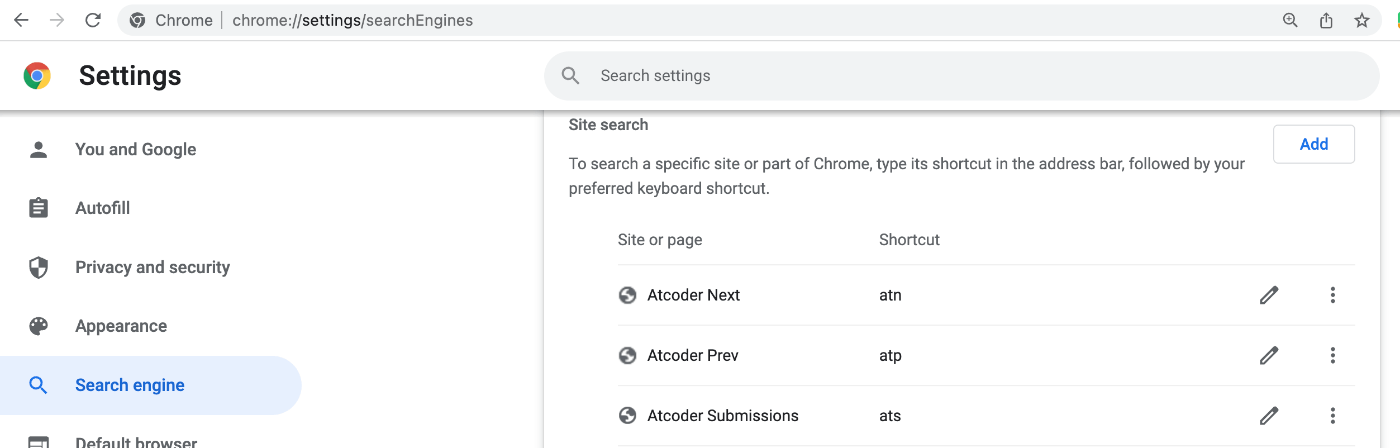The height and width of the screenshot is (448, 1400).
Task: Open three-dot menu for Atcoder Prev
Action: (1332, 355)
